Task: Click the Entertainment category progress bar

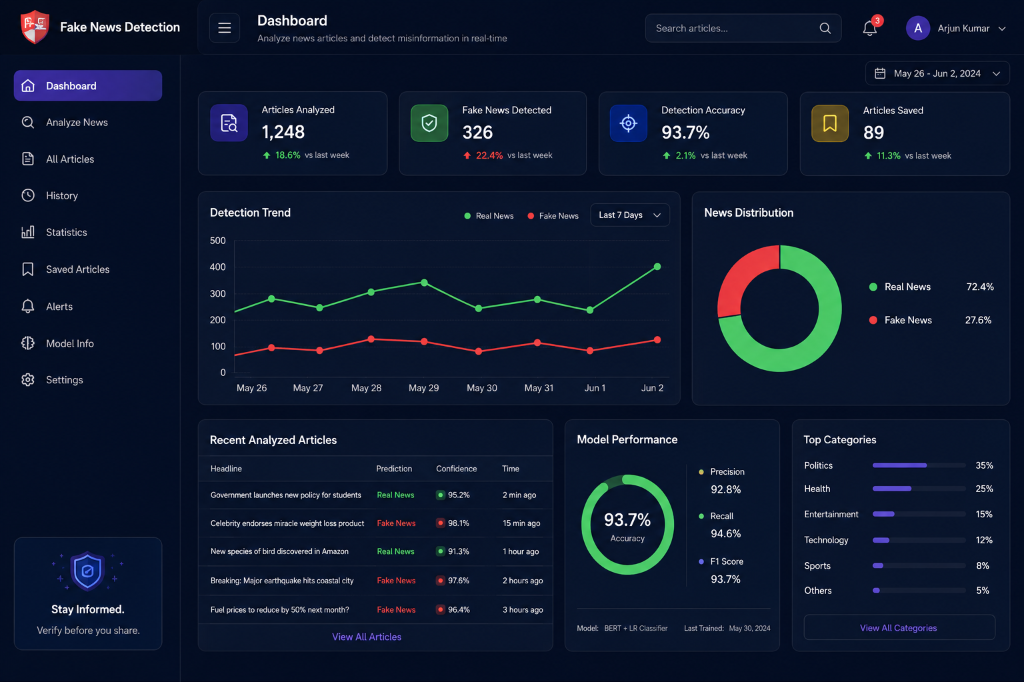Action: point(919,514)
